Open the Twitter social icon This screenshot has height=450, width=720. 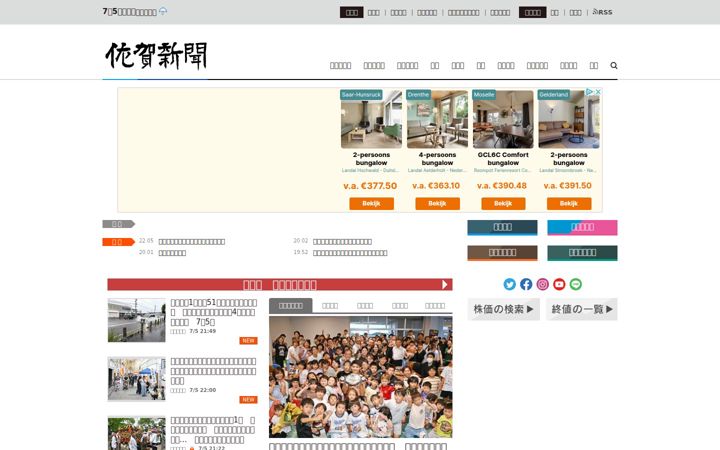[x=509, y=284]
